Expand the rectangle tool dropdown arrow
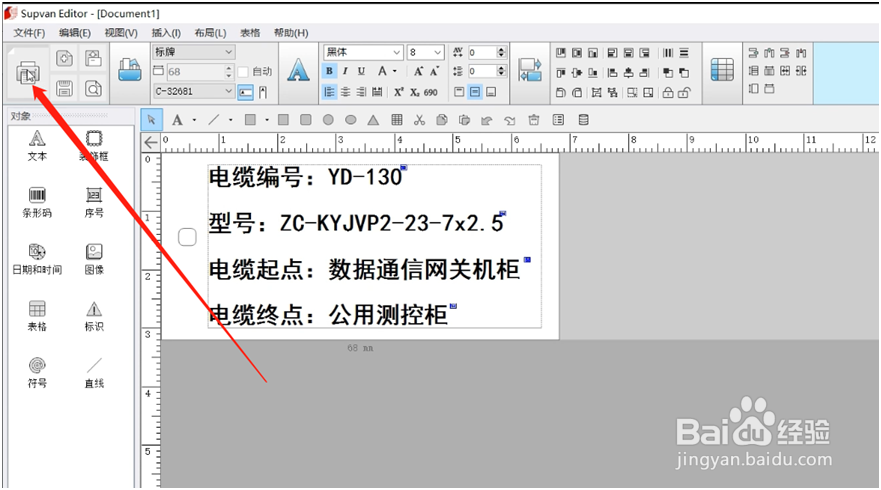 (267, 120)
